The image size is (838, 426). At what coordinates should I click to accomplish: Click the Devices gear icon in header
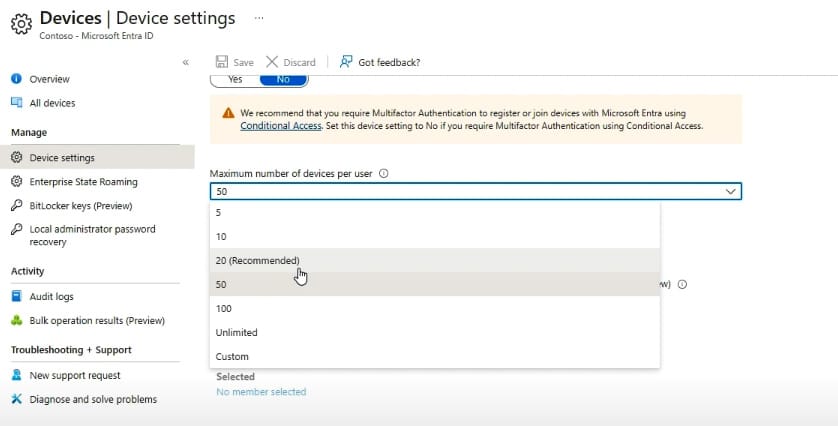click(21, 24)
